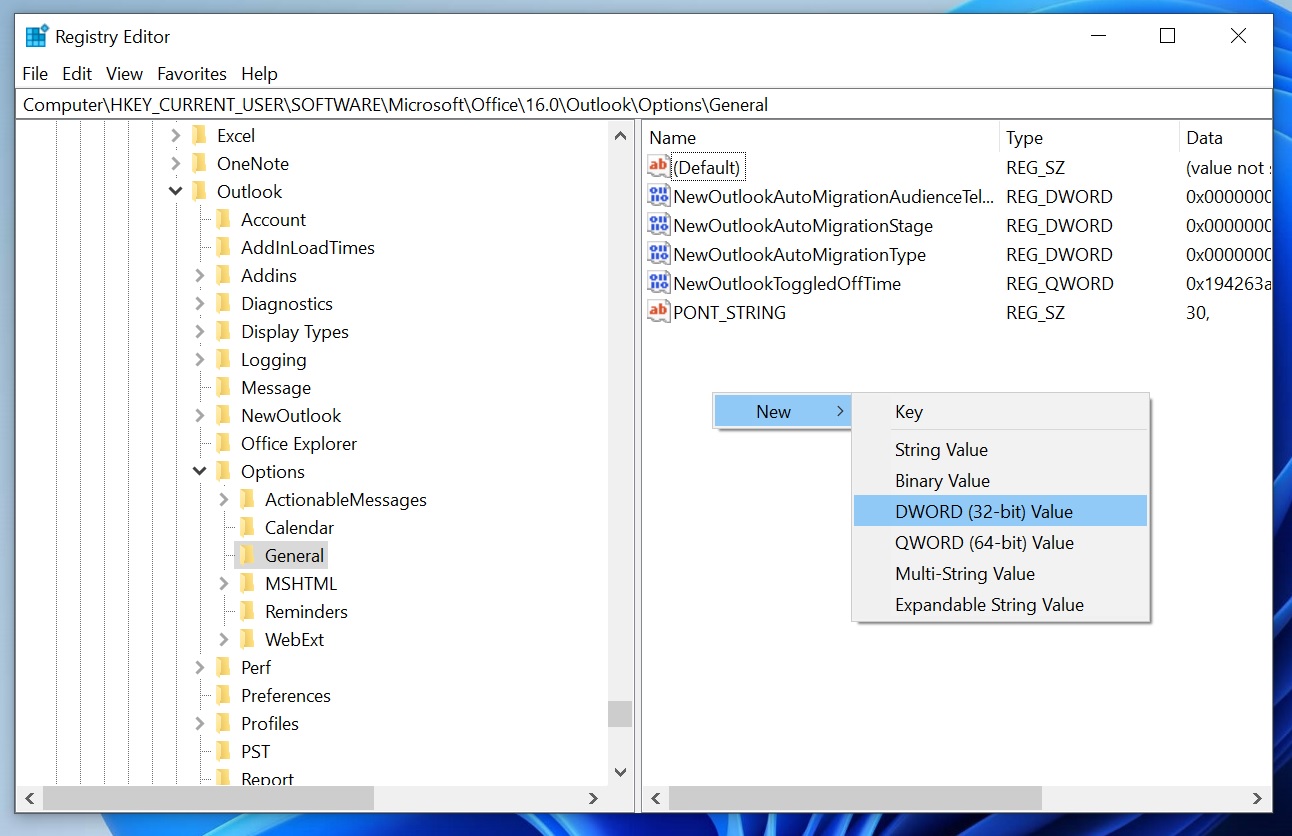This screenshot has height=836, width=1292.
Task: Choose String Value in the New submenu
Action: coord(1000,450)
